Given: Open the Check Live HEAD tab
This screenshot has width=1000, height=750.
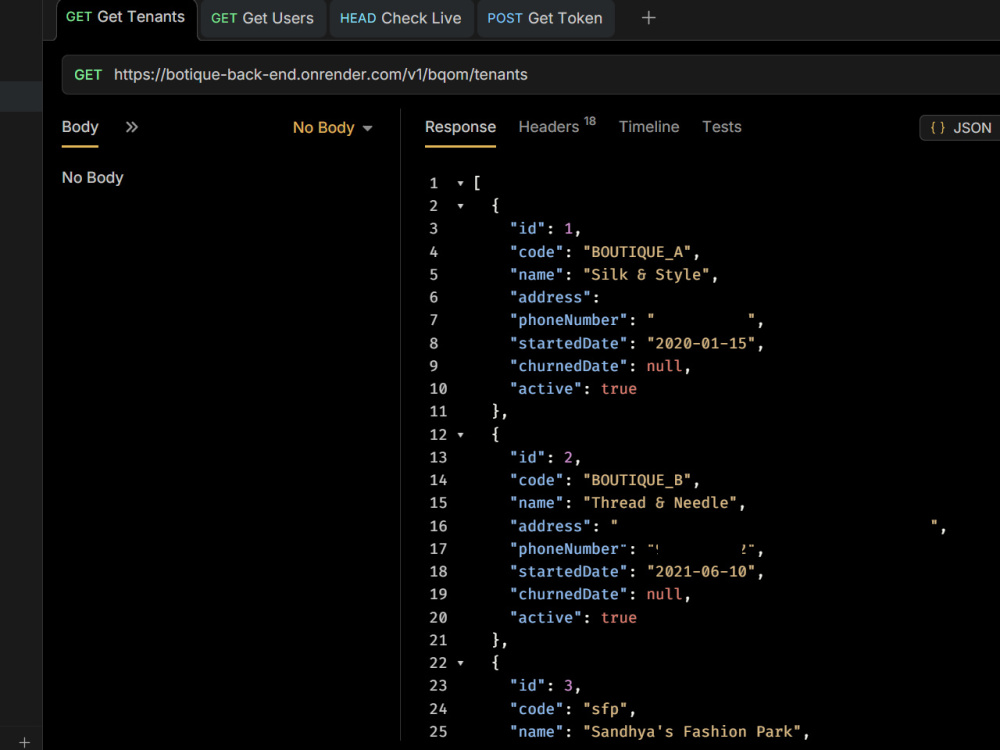Looking at the screenshot, I should click(401, 18).
